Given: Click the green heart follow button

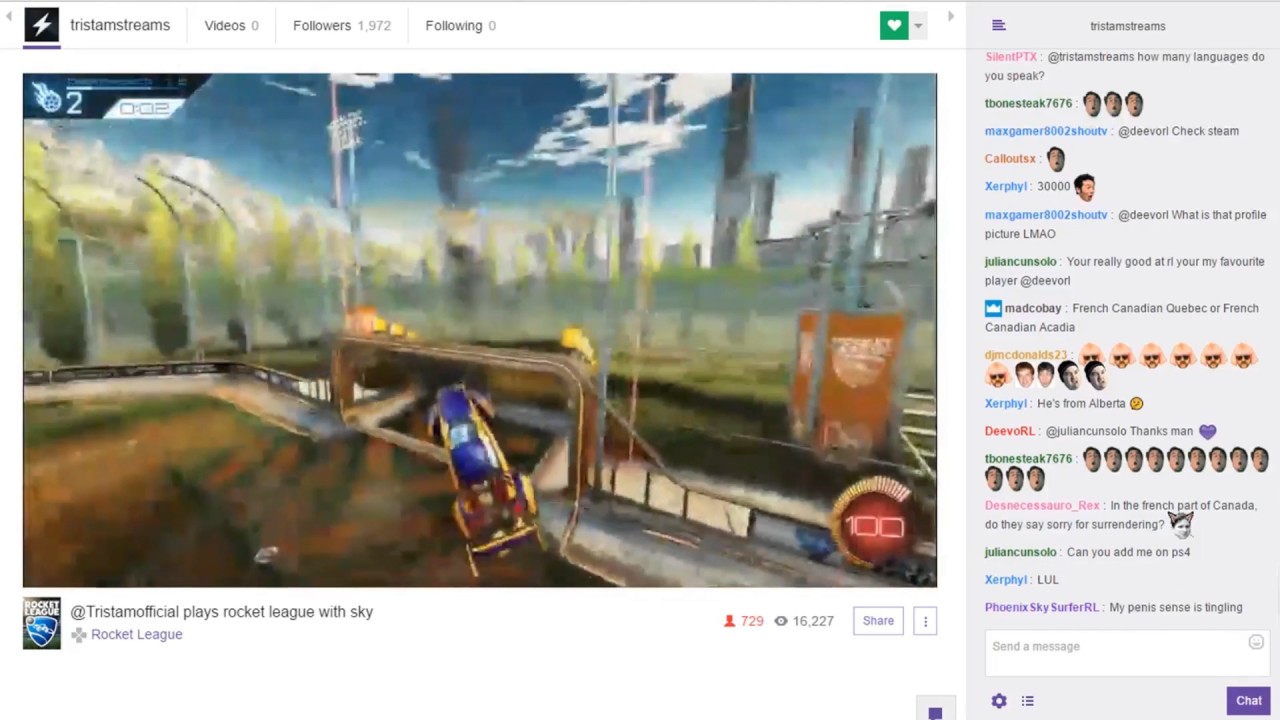Looking at the screenshot, I should (x=894, y=26).
